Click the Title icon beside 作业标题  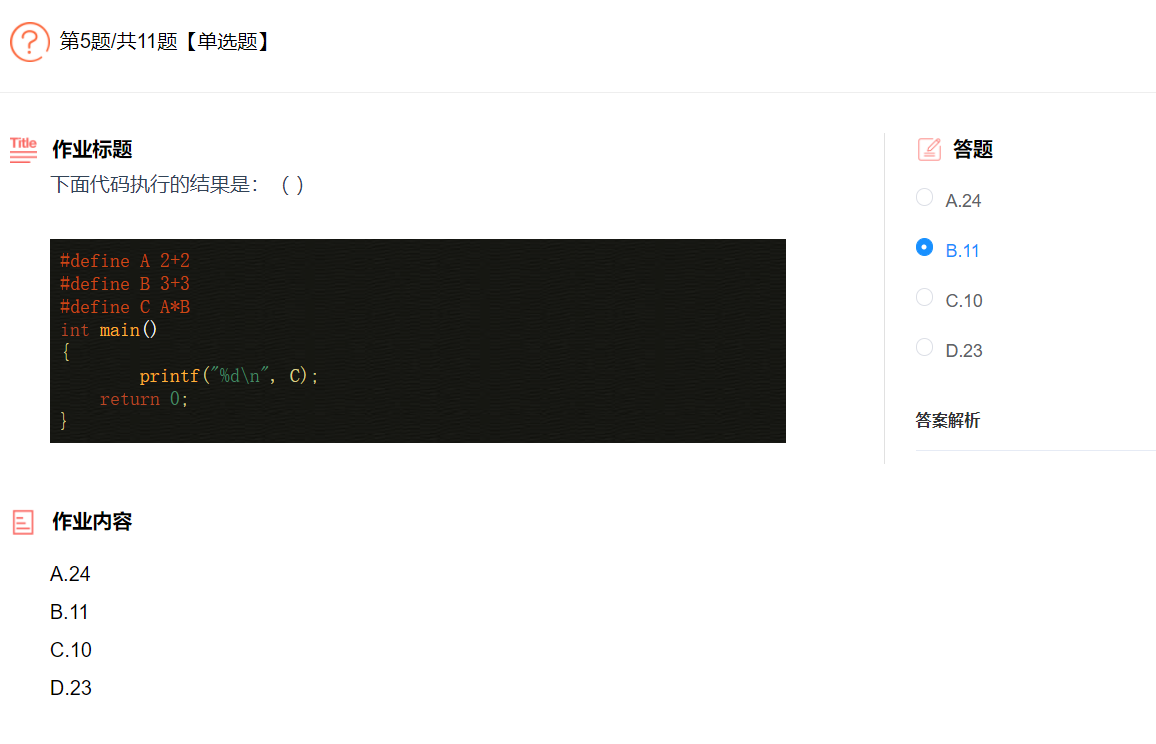23,150
